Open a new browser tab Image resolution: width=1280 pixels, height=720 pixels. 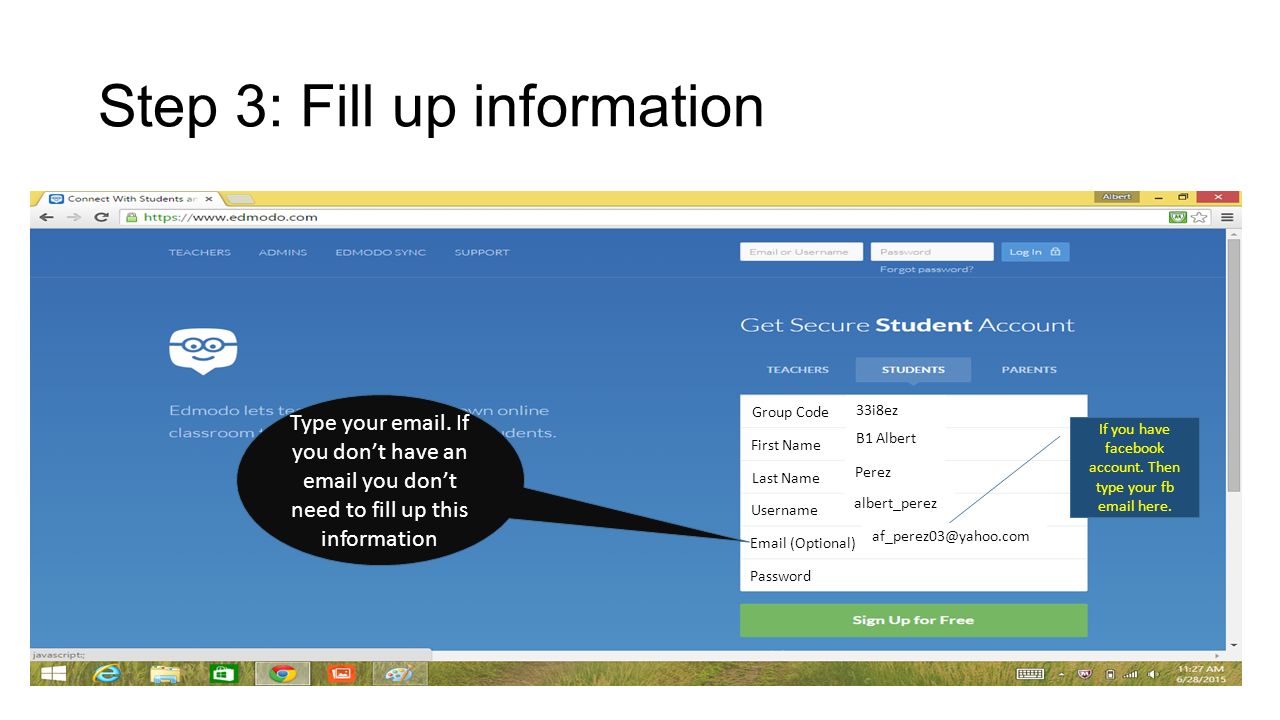[240, 199]
